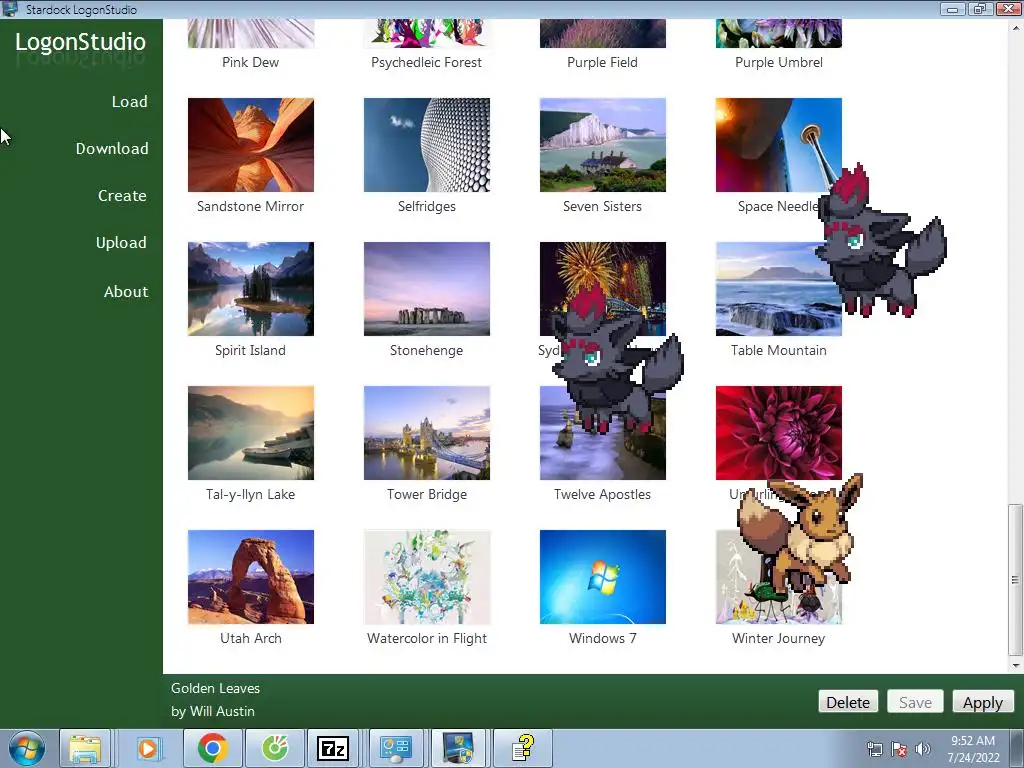Choose the Seven Sisters thumbnail
Screen dimensions: 1024x768
coord(603,145)
